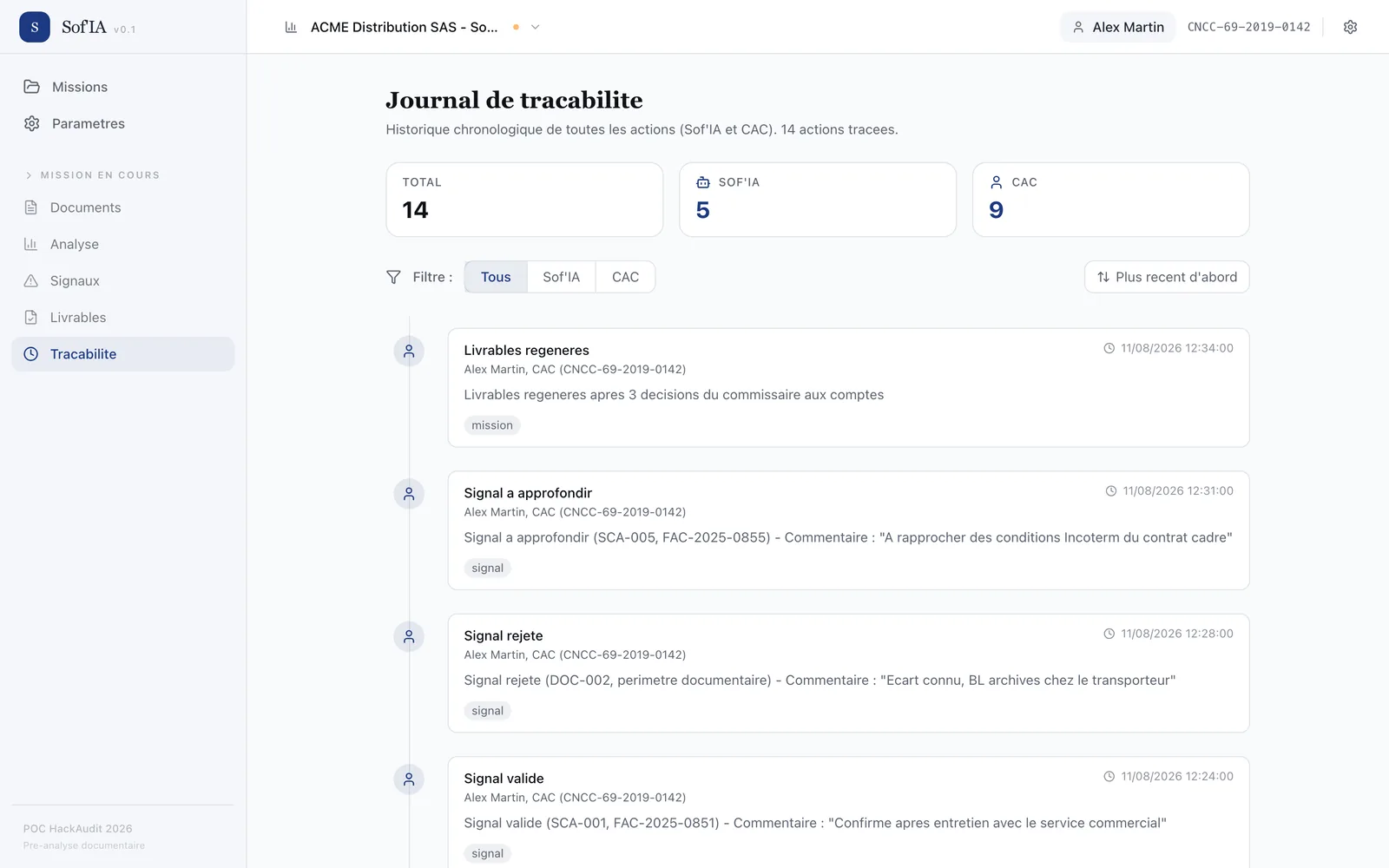Click the Alex Martin user button

pyautogui.click(x=1117, y=27)
